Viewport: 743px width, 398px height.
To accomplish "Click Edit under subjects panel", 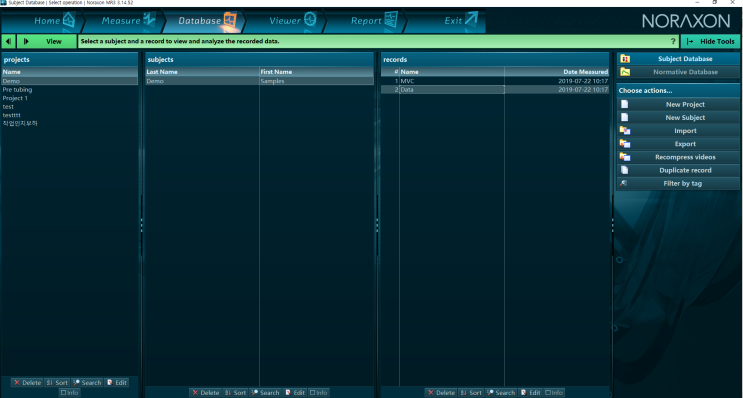I will [295, 392].
